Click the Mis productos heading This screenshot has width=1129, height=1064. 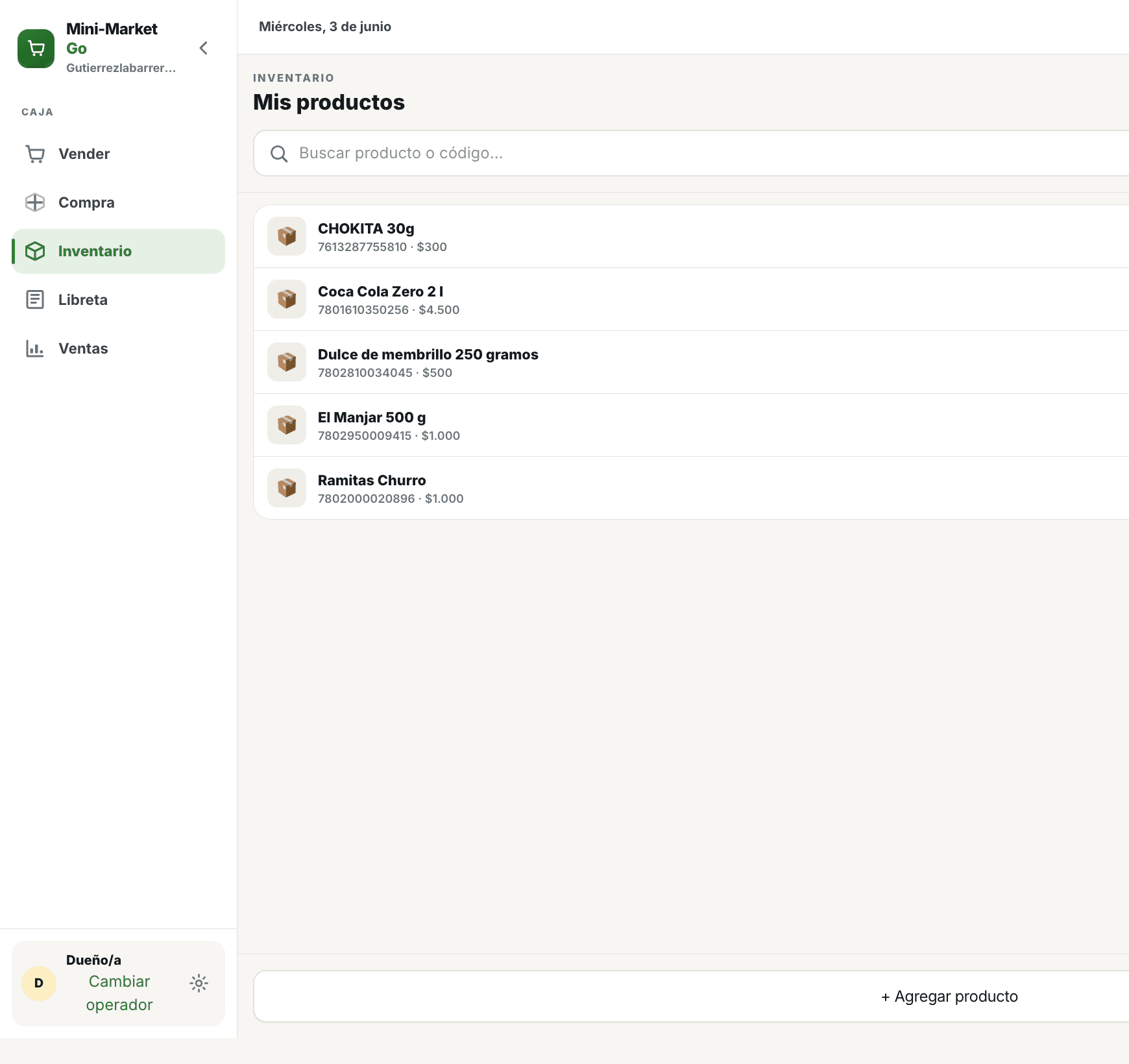[329, 103]
